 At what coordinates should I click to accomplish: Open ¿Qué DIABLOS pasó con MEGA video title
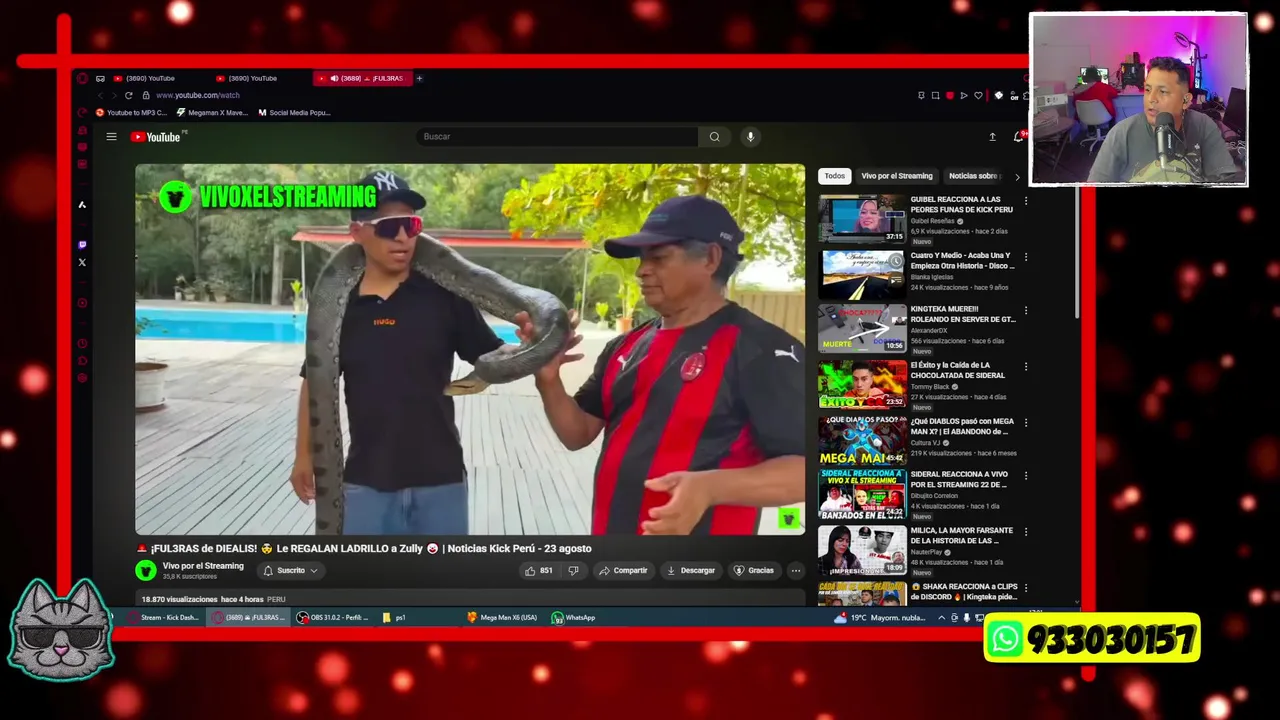tap(962, 427)
